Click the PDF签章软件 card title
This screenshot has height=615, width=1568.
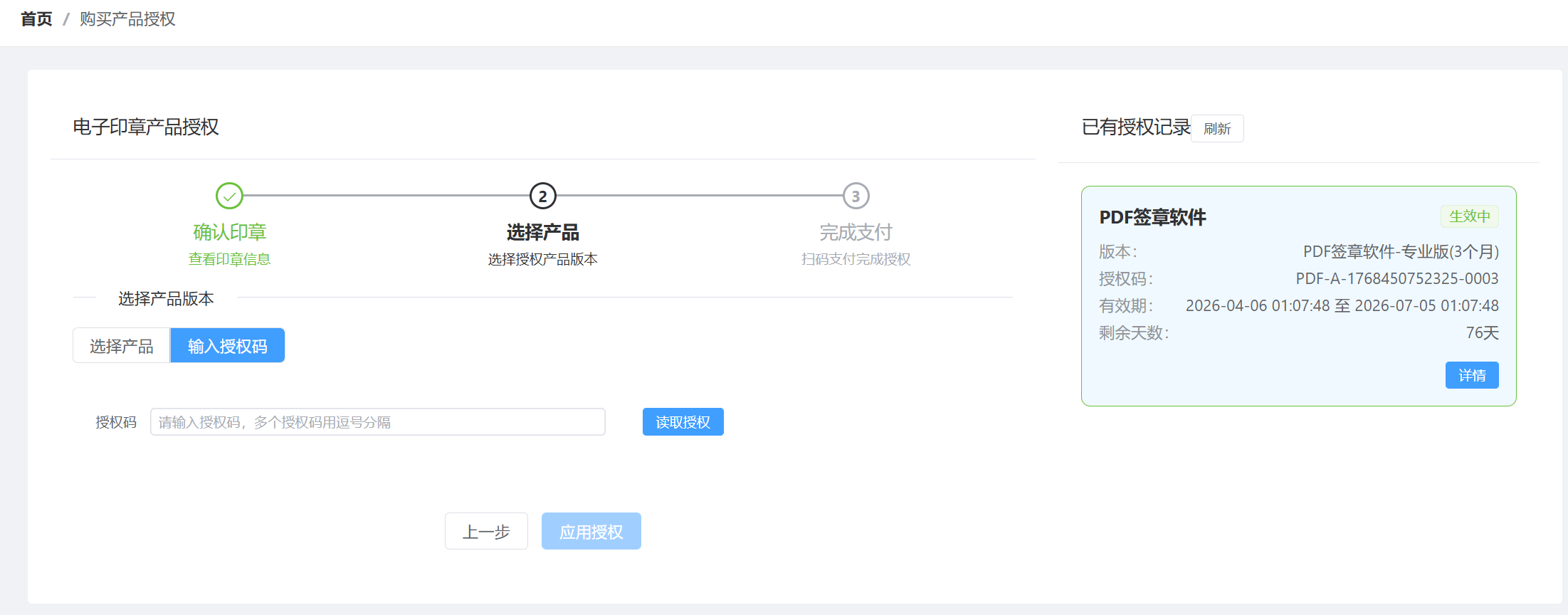pyautogui.click(x=1152, y=217)
